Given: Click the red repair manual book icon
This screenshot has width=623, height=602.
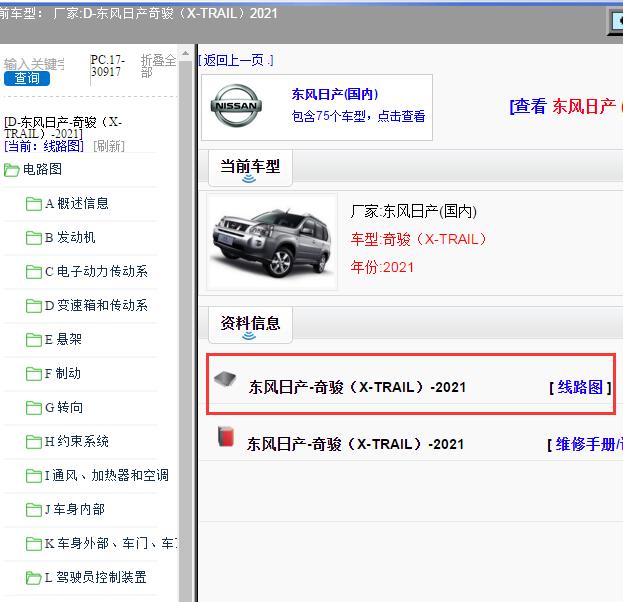Looking at the screenshot, I should [x=226, y=437].
